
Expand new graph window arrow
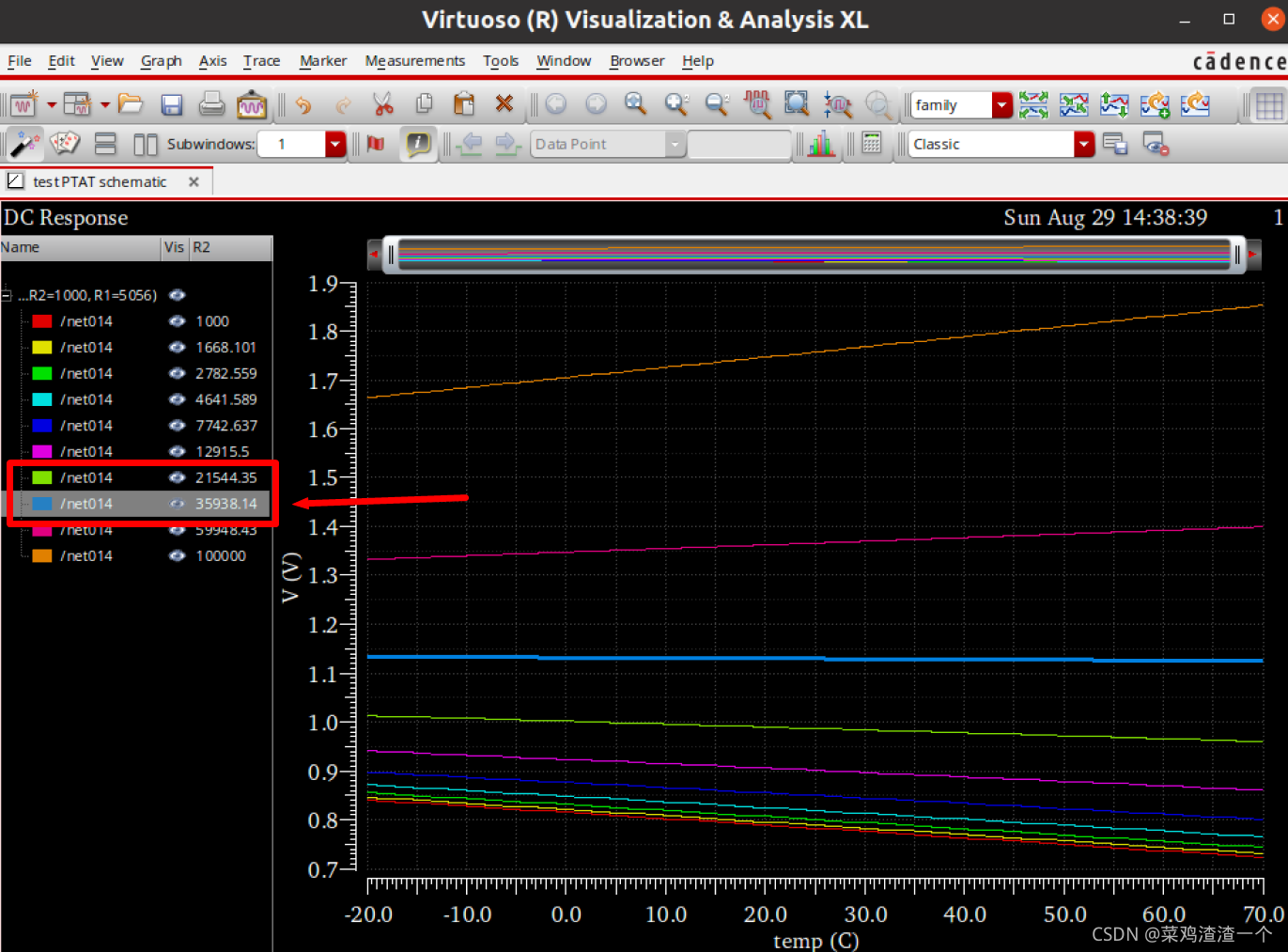[52, 105]
